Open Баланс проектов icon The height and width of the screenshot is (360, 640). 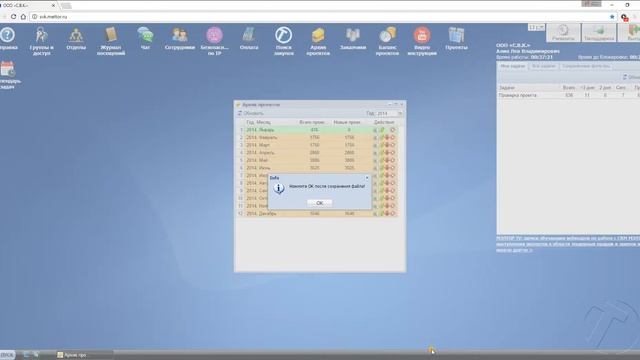point(387,41)
